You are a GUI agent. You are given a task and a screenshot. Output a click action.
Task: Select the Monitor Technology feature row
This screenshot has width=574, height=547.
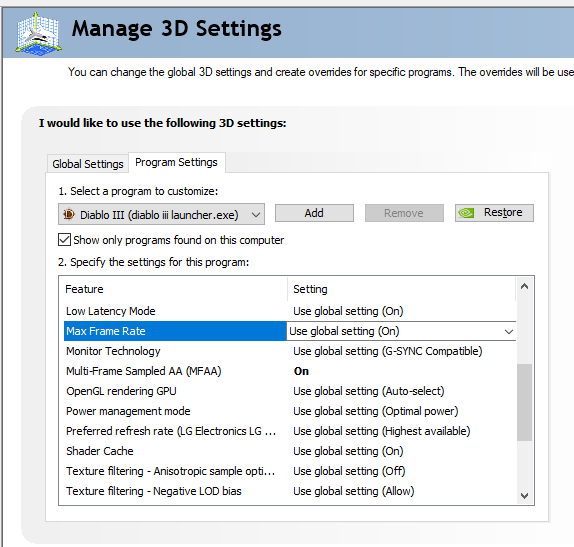[x=290, y=351]
